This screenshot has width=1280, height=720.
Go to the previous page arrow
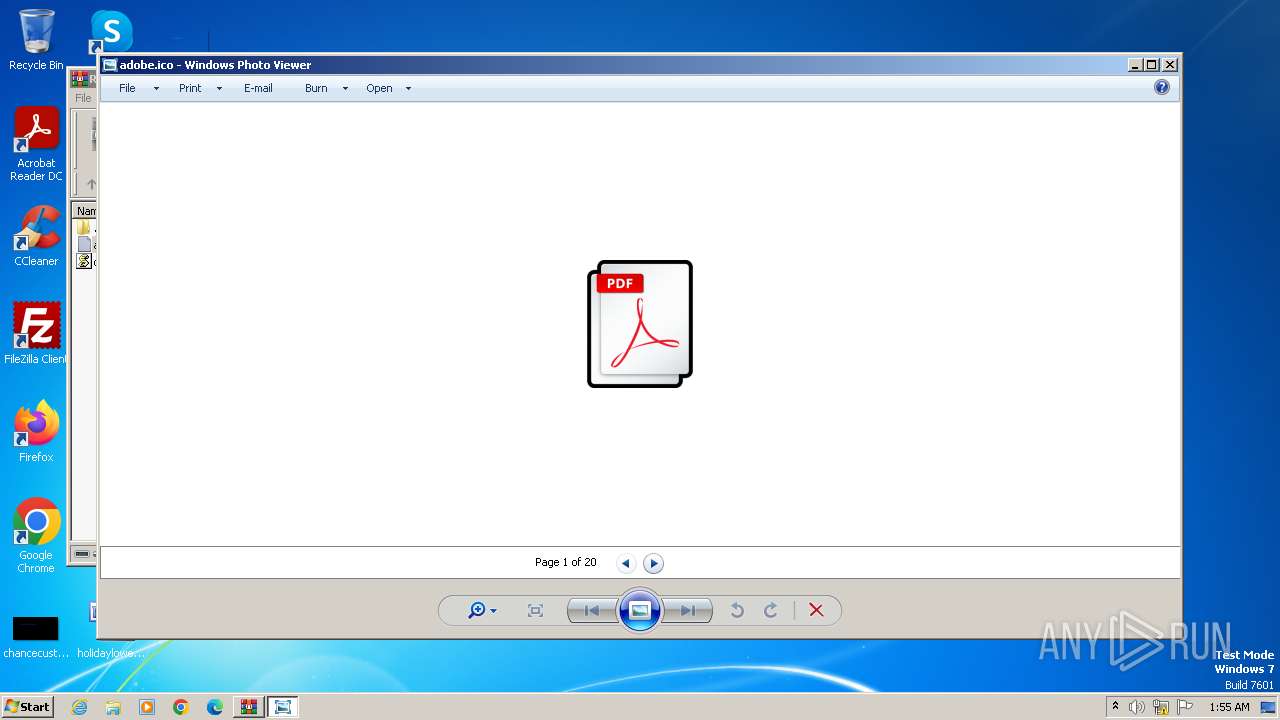[x=626, y=563]
